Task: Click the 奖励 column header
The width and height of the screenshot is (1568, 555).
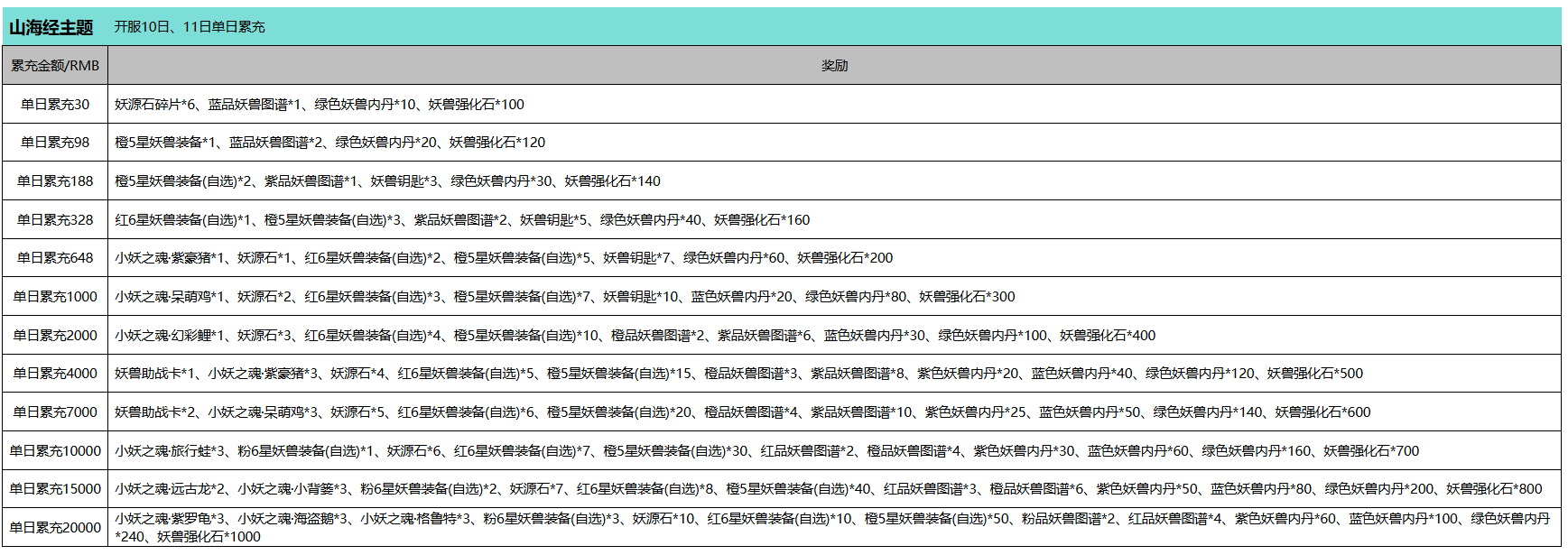Action: pyautogui.click(x=834, y=66)
